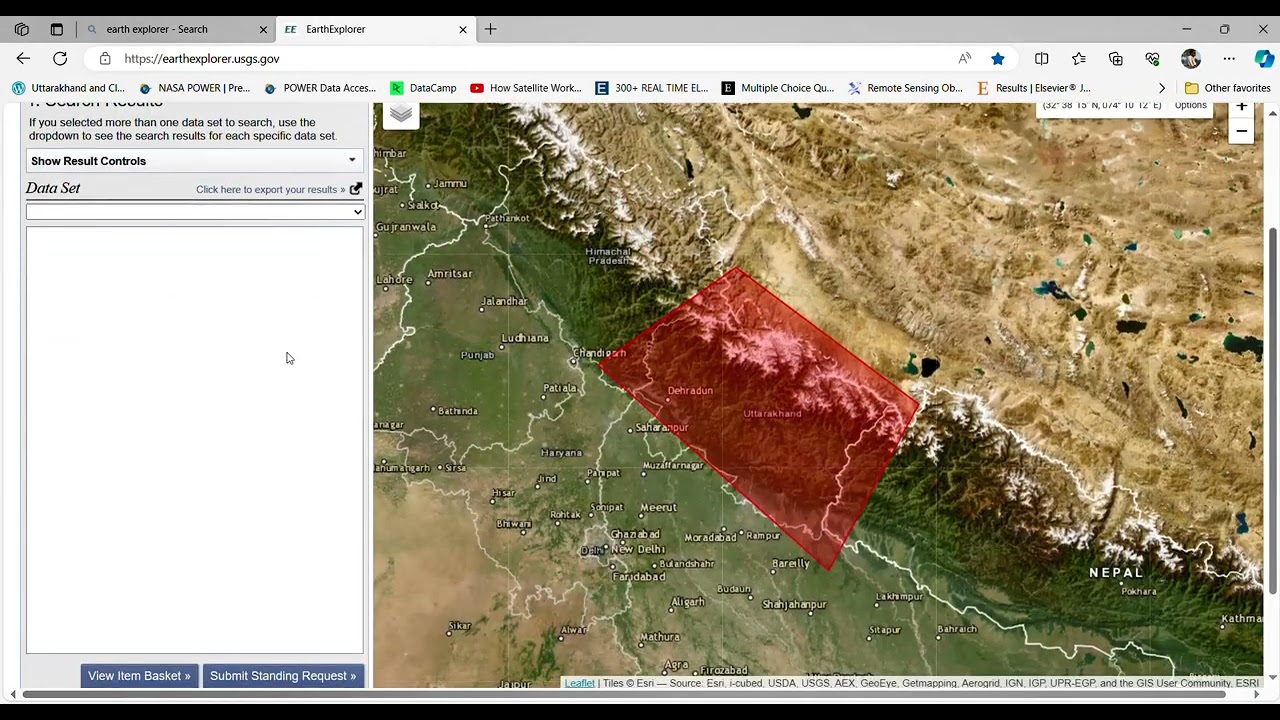Open the user profile avatar
The image size is (1280, 720).
1190,59
